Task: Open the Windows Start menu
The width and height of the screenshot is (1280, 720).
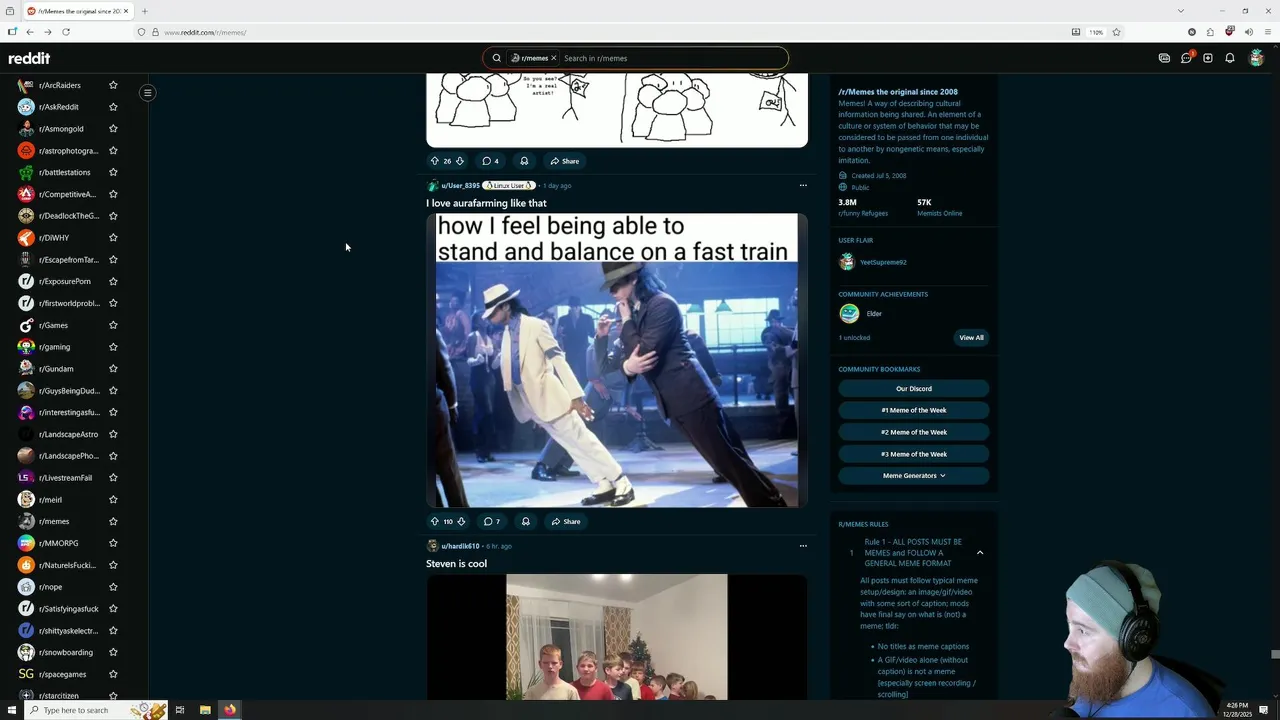Action: (x=12, y=710)
